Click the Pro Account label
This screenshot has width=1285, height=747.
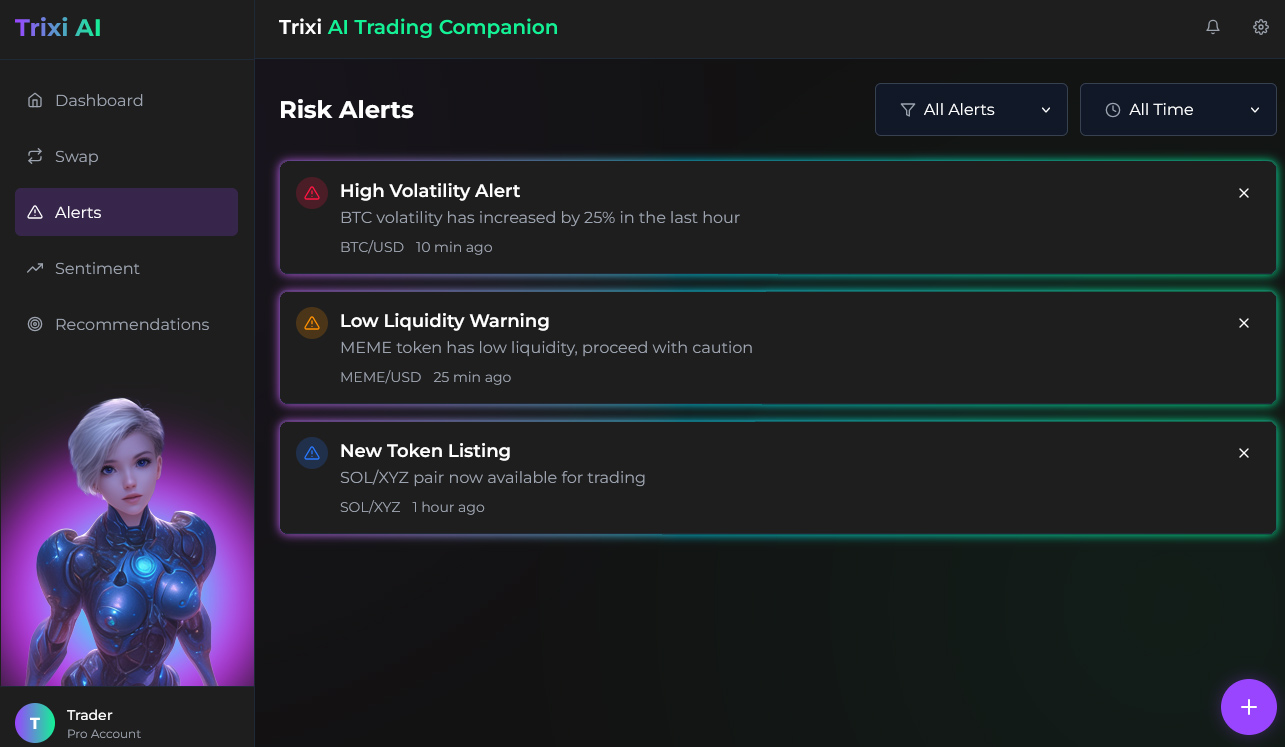pyautogui.click(x=104, y=734)
